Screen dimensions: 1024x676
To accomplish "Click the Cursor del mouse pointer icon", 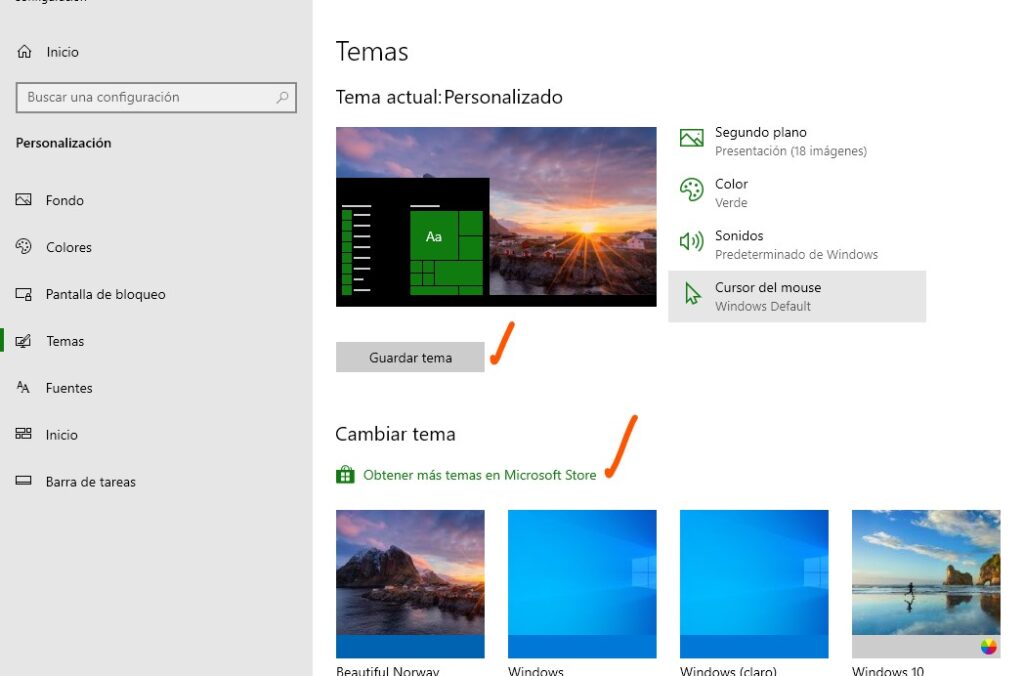I will click(x=692, y=294).
